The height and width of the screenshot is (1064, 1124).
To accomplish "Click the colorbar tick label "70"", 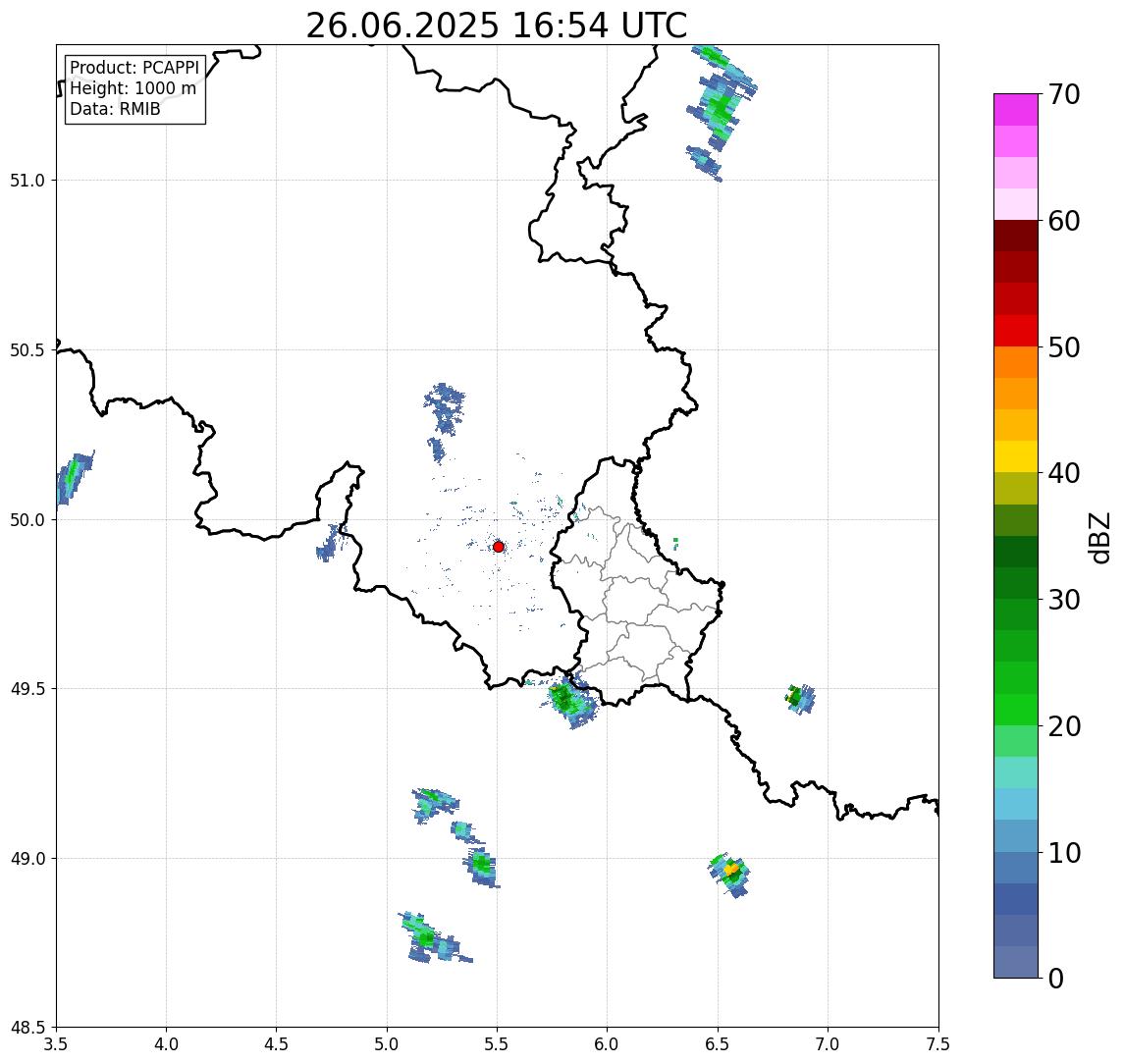I will (x=1064, y=94).
